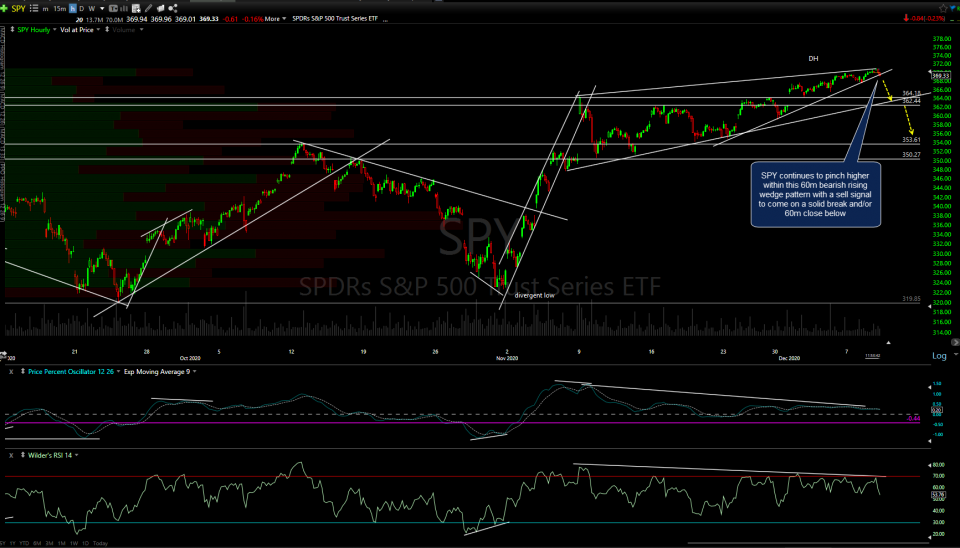Click the chat bubbles icon

pyautogui.click(x=160, y=9)
